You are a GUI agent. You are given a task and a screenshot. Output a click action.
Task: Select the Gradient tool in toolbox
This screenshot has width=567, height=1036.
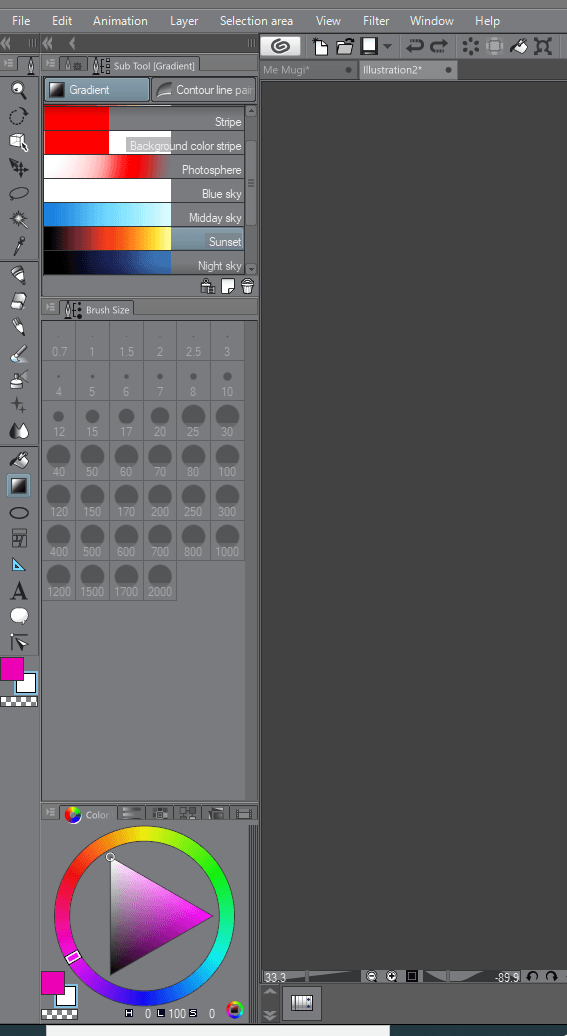[x=19, y=486]
